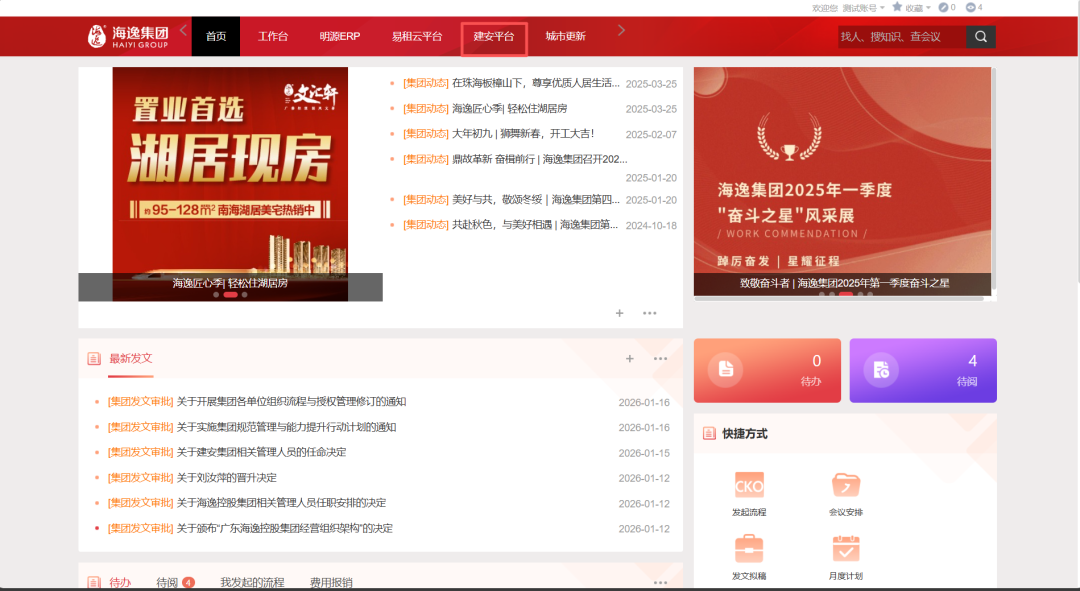Viewport: 1080px width, 591px height.
Task: Click the 最新发文 section list icon
Action: pos(94,358)
